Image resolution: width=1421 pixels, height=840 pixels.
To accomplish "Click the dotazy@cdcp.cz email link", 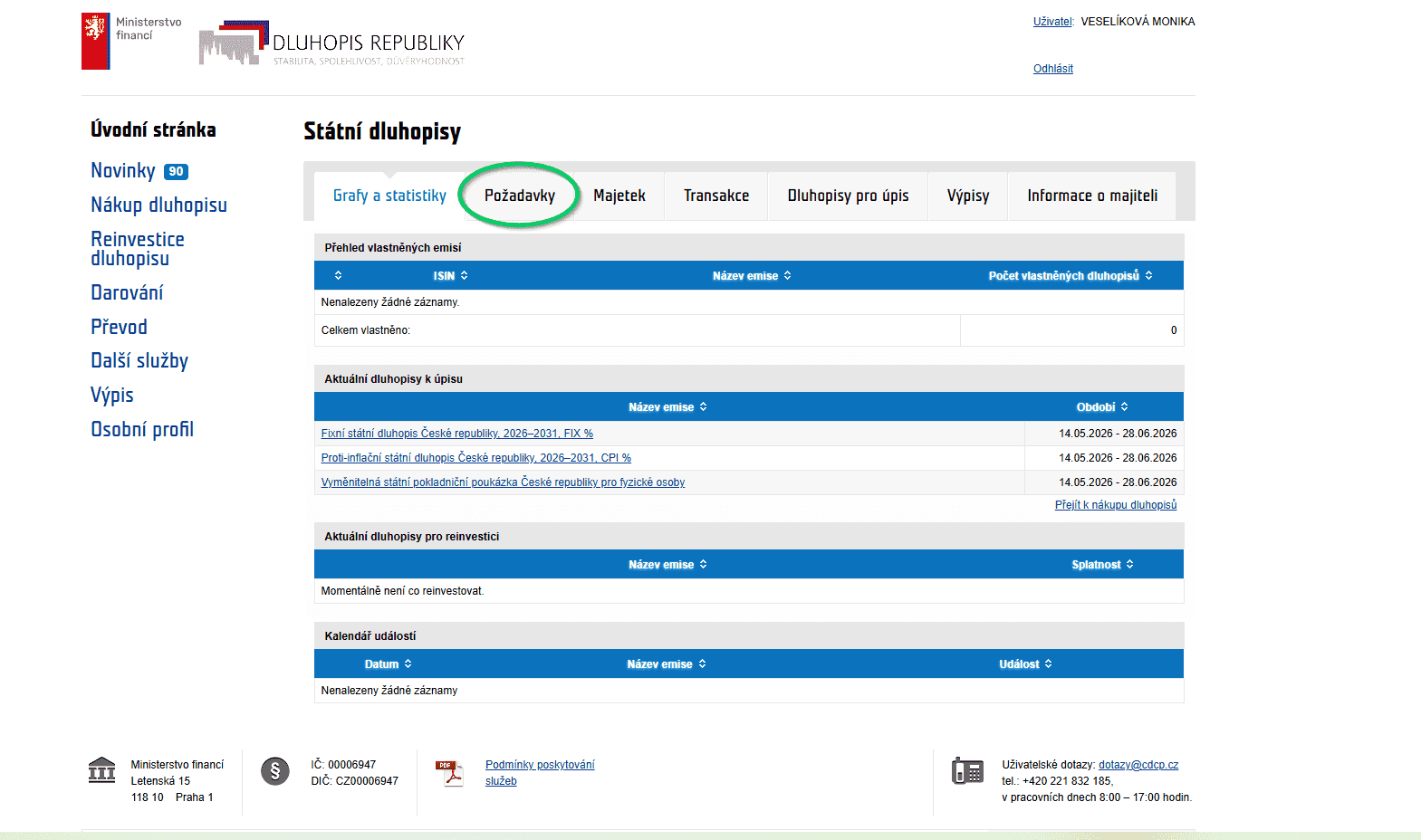I will pos(1138,765).
